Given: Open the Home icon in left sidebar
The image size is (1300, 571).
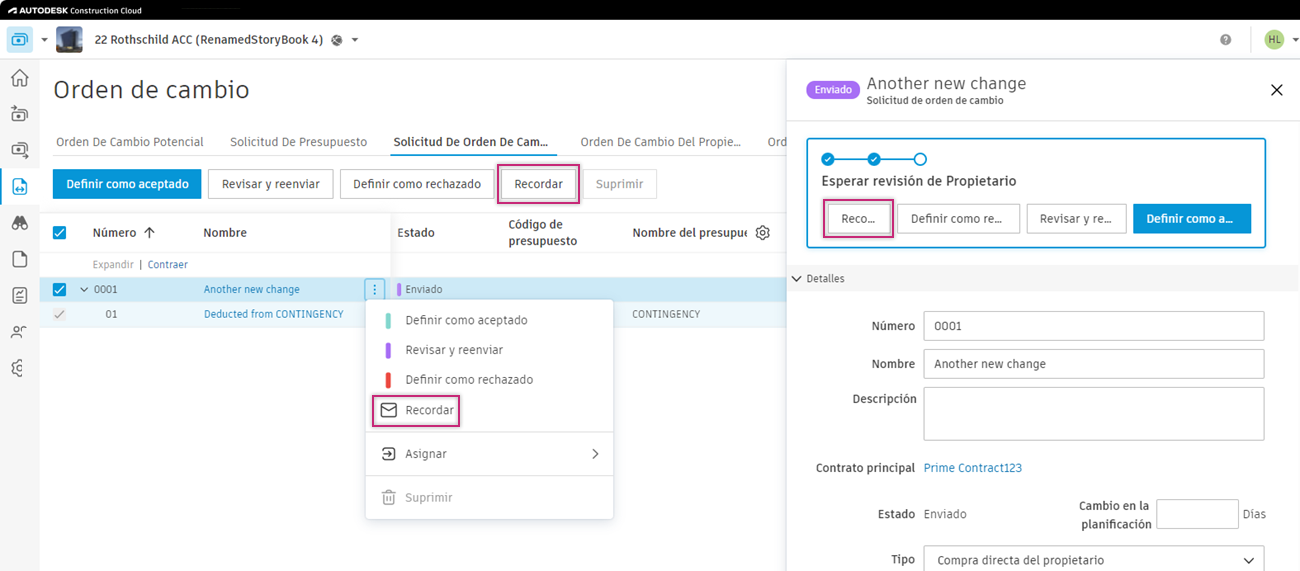Looking at the screenshot, I should click(x=19, y=78).
